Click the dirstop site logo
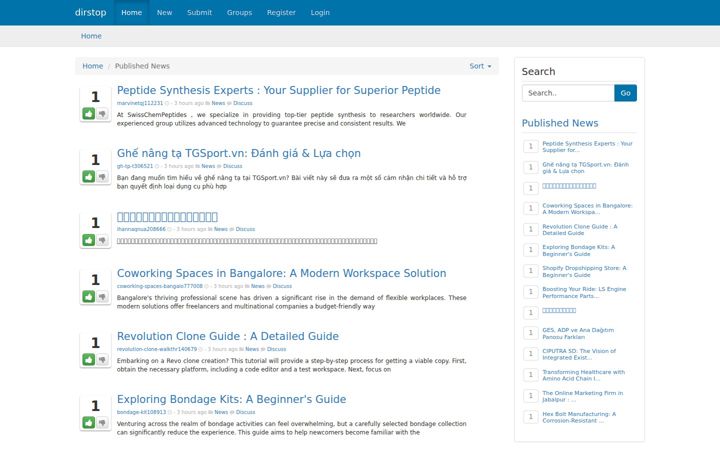The width and height of the screenshot is (720, 450). pos(90,12)
